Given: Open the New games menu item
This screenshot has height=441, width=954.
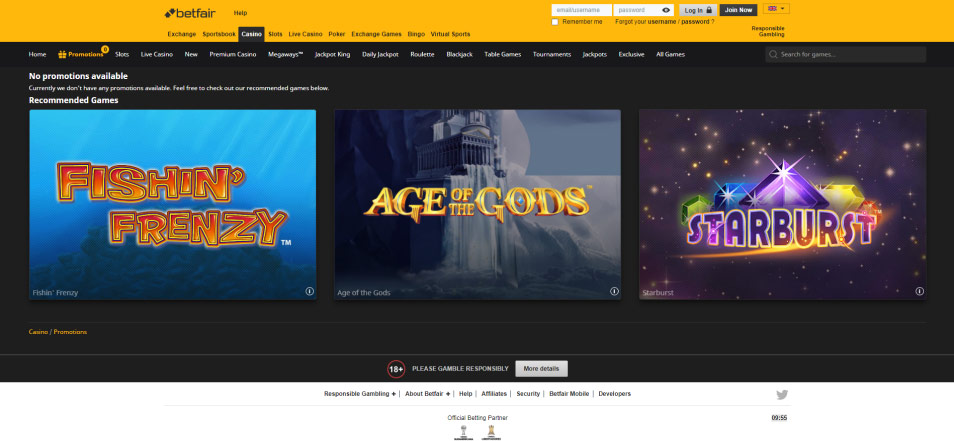Looking at the screenshot, I should pos(191,54).
